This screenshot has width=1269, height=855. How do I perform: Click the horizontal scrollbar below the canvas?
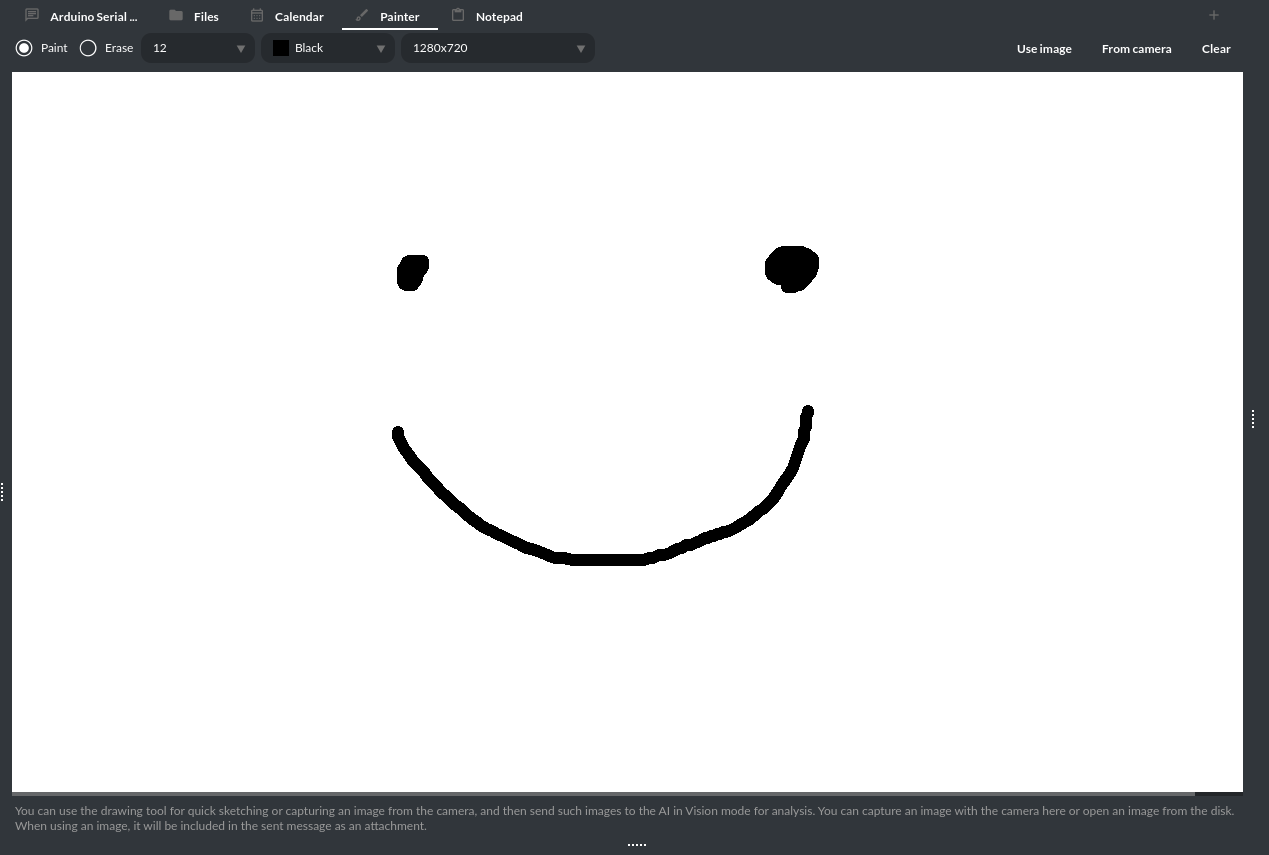pos(600,793)
